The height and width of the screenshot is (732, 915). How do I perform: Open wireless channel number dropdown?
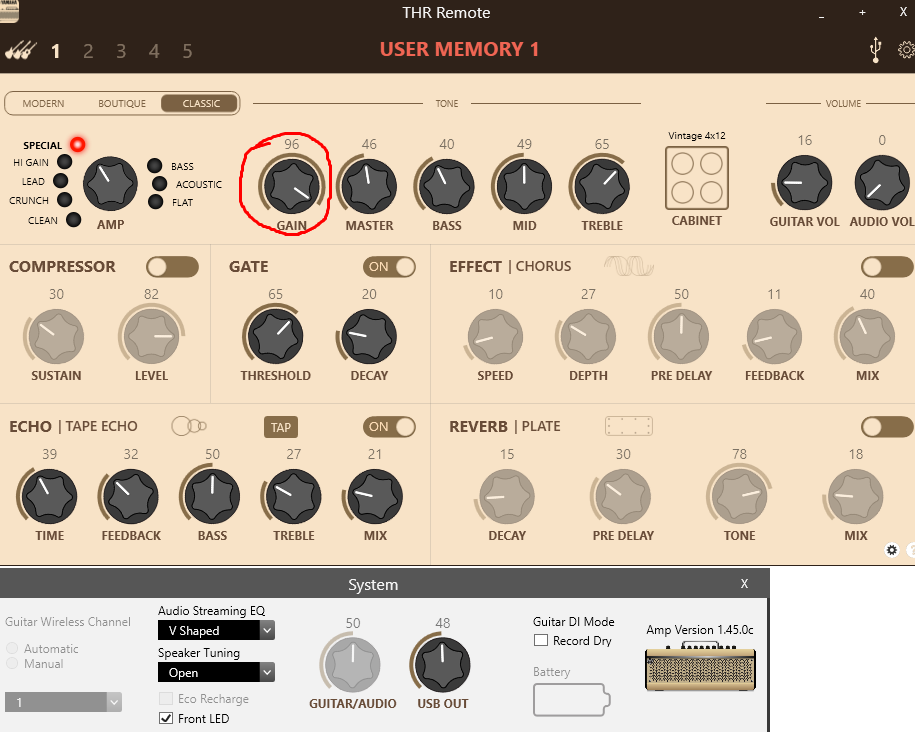pyautogui.click(x=63, y=702)
